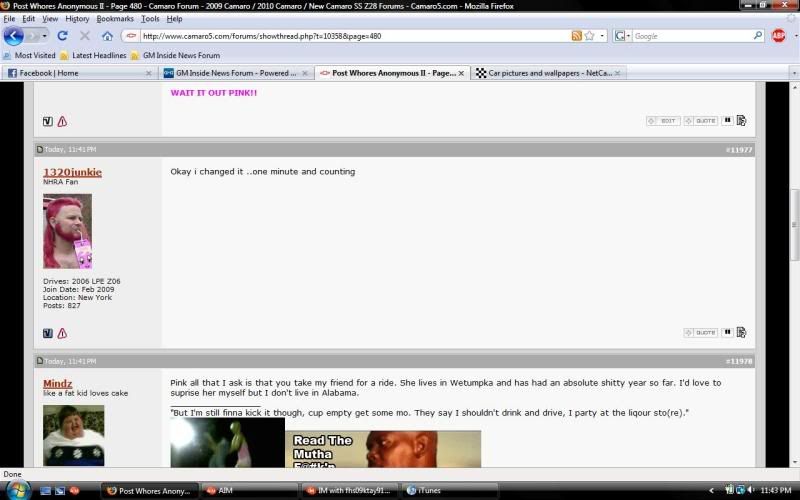Click the Windows Start orb

tap(17, 490)
